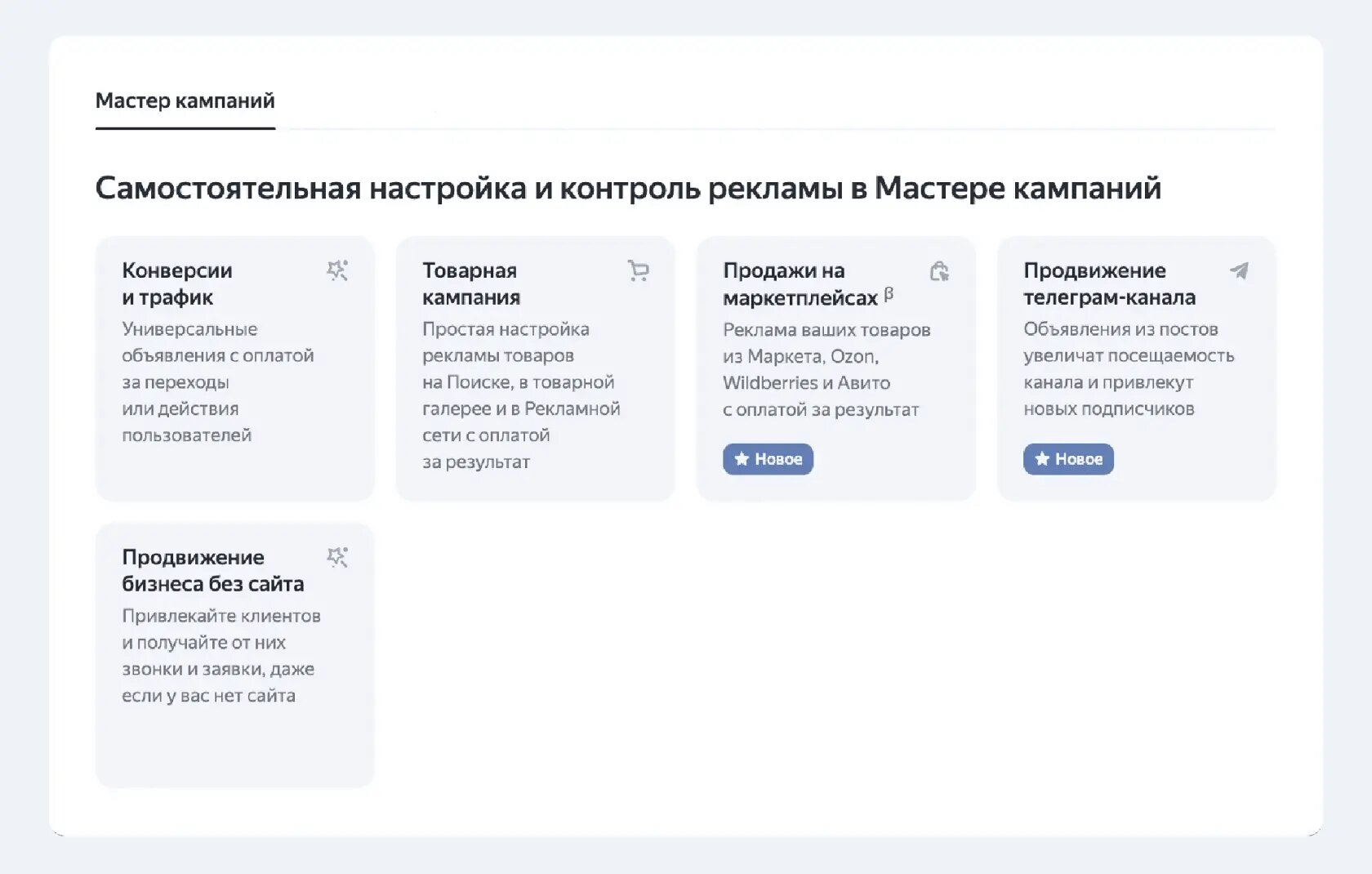
Task: Click the Простая настройка рекламы товаров description
Action: [x=521, y=395]
